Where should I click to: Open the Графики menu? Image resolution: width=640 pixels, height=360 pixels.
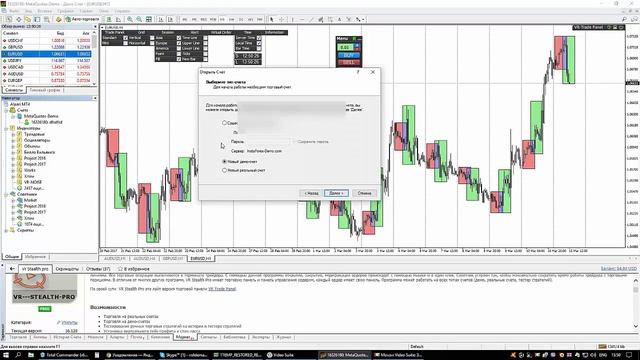(65, 11)
